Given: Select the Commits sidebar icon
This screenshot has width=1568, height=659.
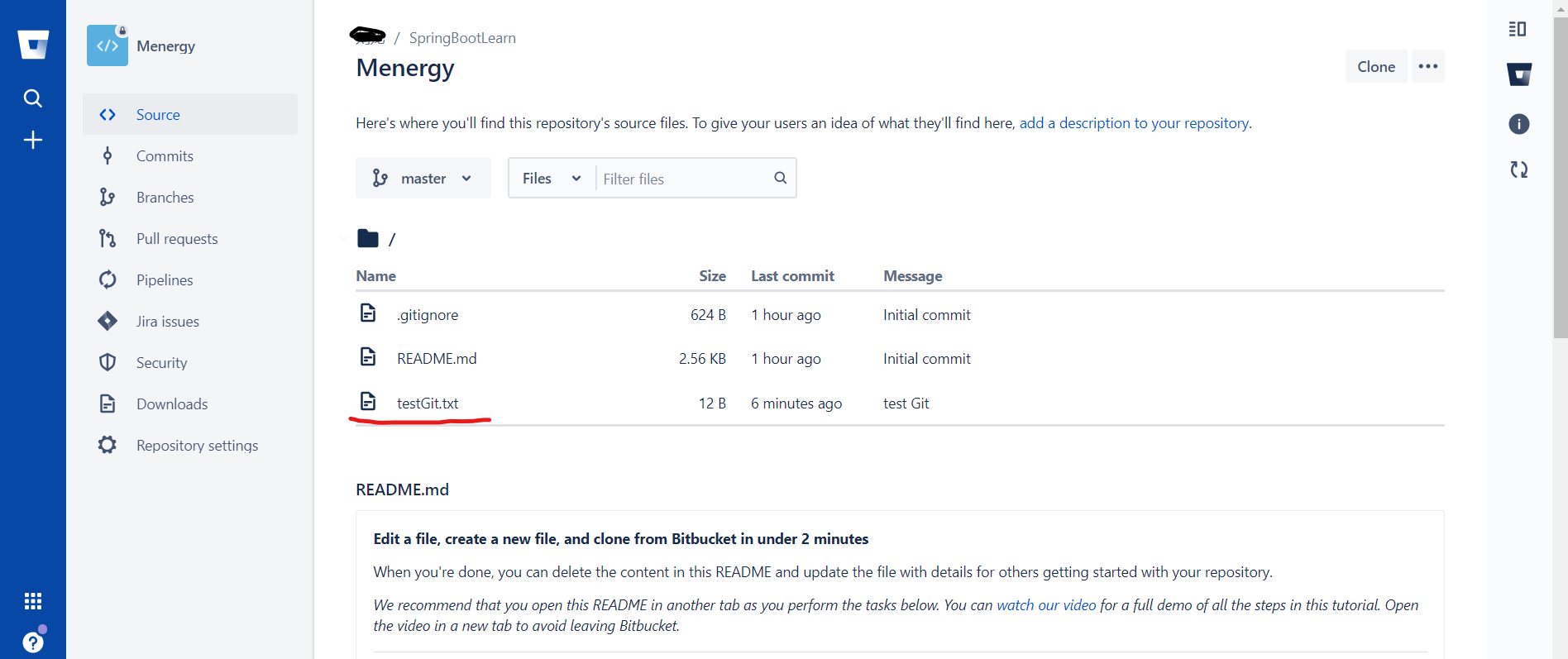Looking at the screenshot, I should coord(108,155).
